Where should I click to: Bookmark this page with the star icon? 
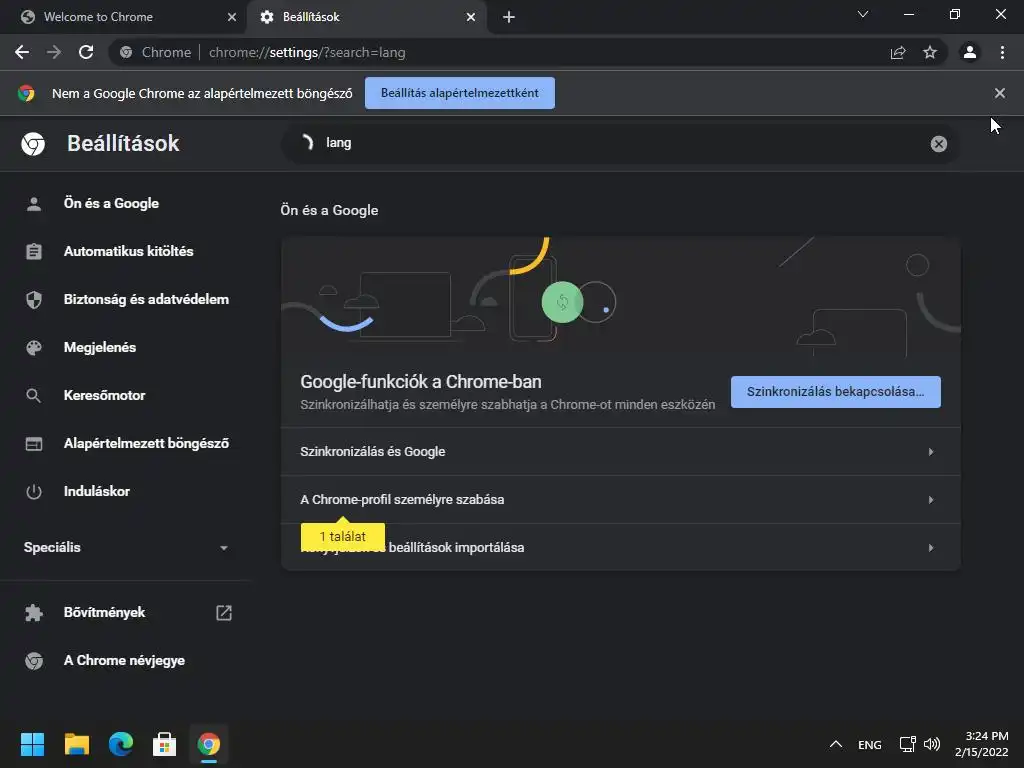coord(930,52)
